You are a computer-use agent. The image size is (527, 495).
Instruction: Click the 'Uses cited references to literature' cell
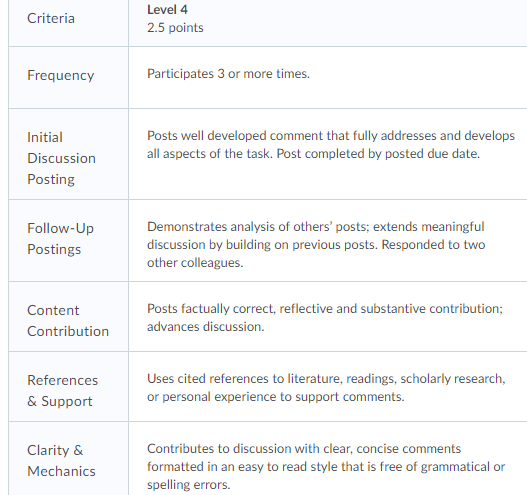pos(326,387)
